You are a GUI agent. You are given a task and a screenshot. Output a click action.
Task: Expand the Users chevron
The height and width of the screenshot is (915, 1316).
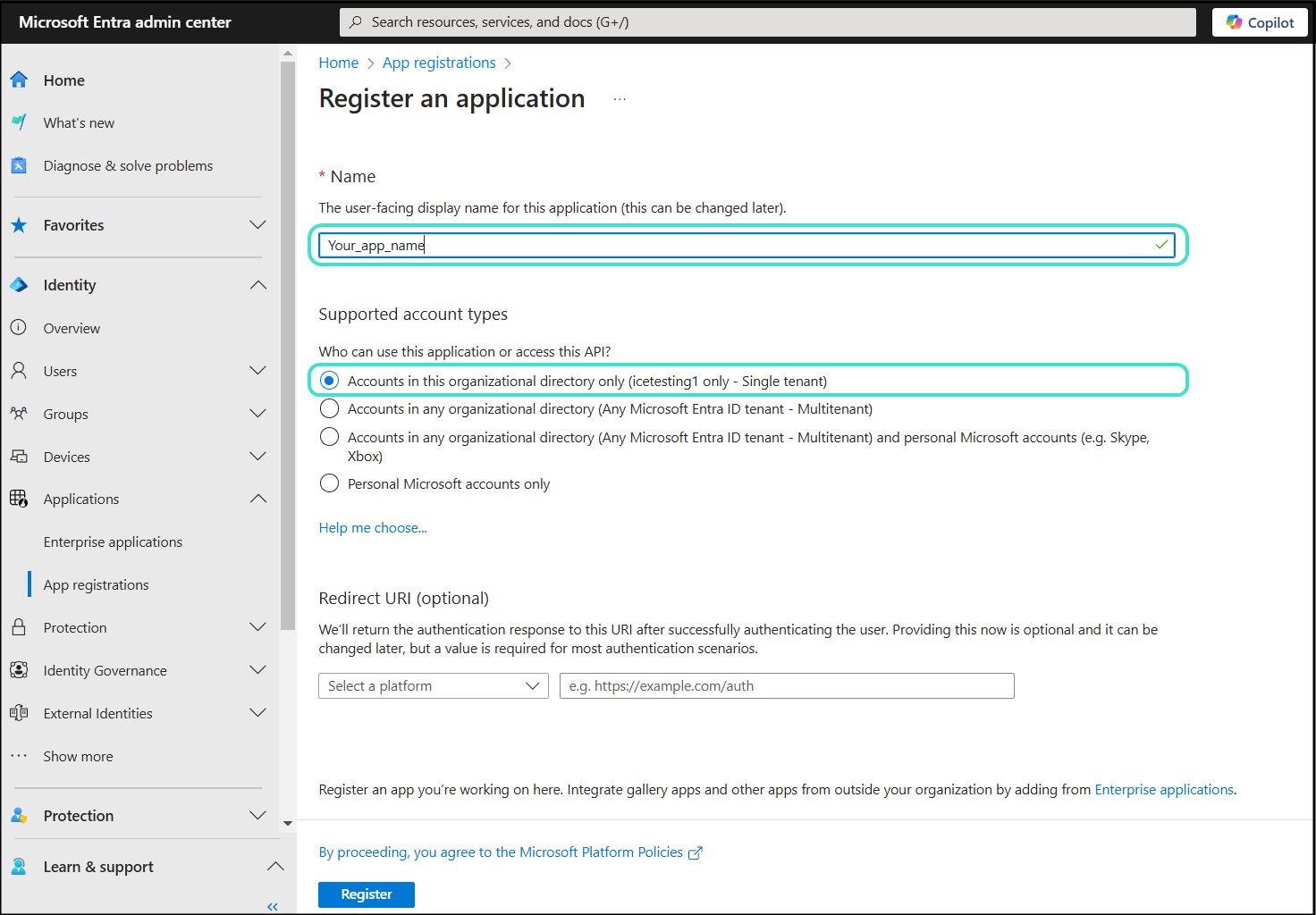257,370
